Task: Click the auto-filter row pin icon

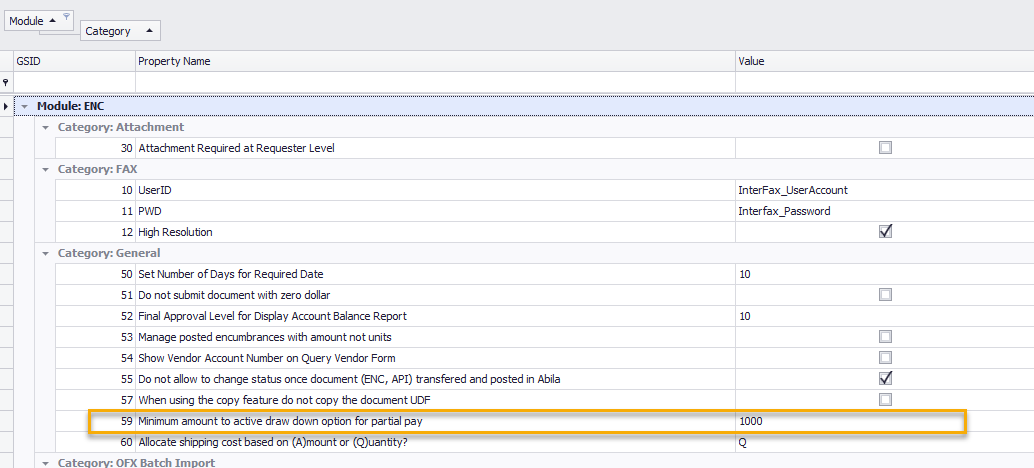Action: coord(6,83)
